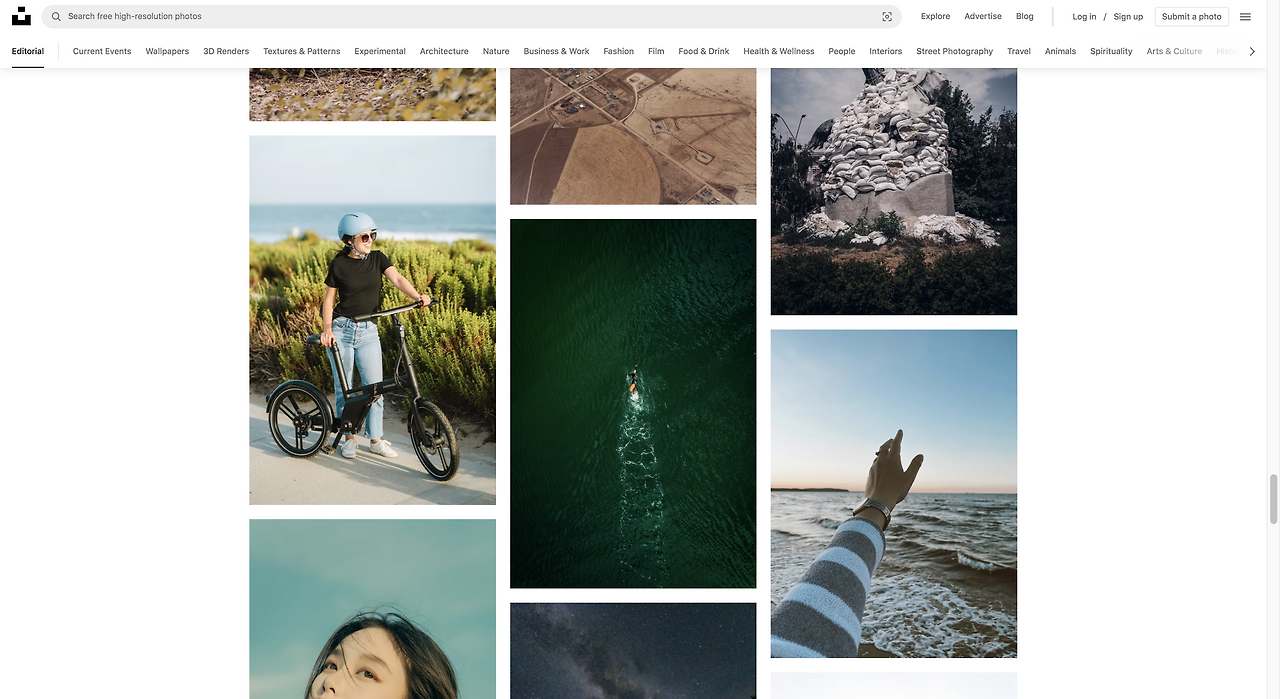Select Textures & Patterns category
The height and width of the screenshot is (699, 1280).
(302, 51)
